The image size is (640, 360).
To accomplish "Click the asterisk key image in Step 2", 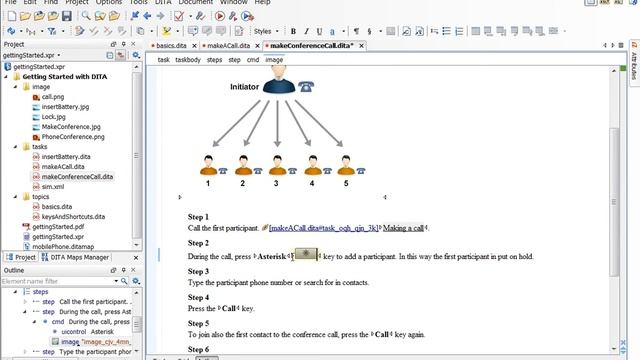I will pyautogui.click(x=305, y=254).
